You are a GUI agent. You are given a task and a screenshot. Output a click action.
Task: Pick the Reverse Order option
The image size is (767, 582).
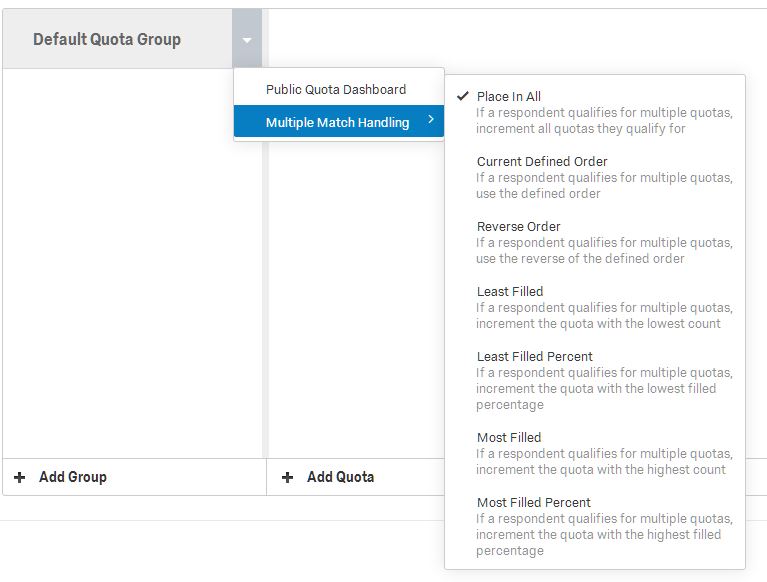pyautogui.click(x=518, y=227)
